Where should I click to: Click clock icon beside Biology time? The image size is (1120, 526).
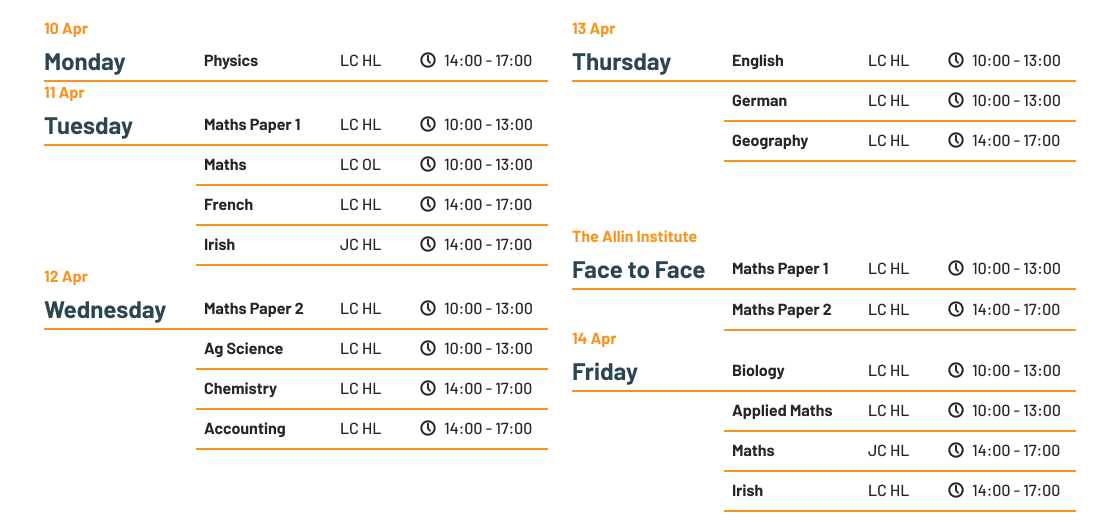point(956,370)
